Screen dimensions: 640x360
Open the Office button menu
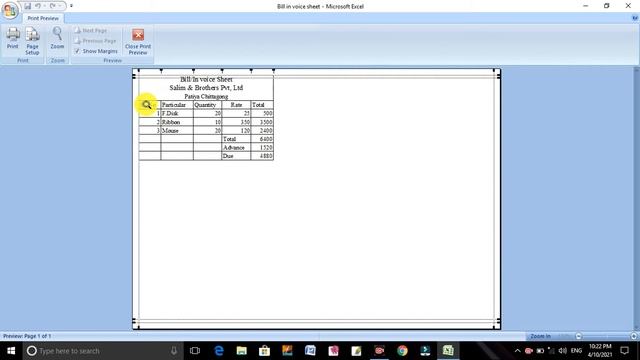tap(10, 10)
